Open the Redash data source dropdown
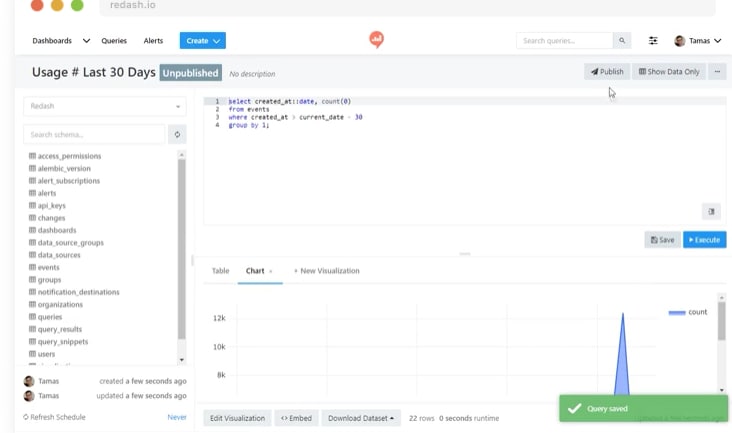Viewport: 732px width, 433px height. 105,106
